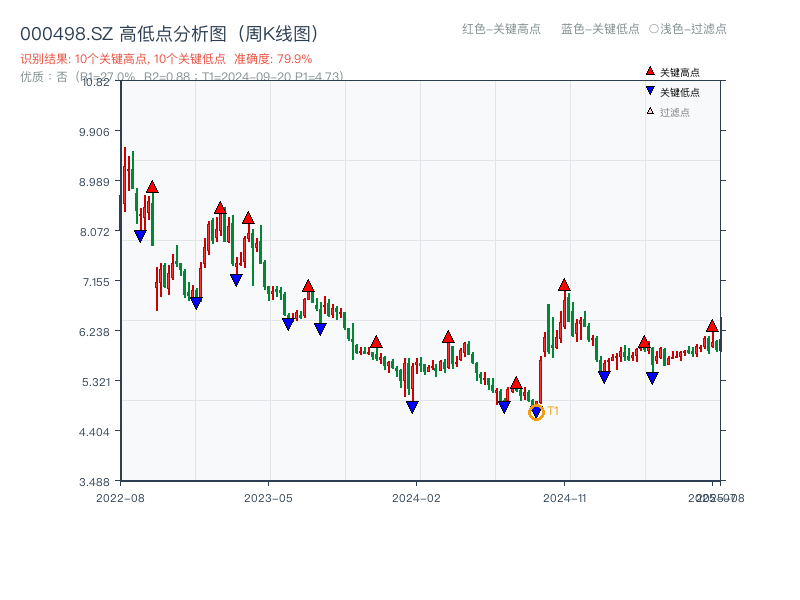Click the leftmost blue low-point triangle

[x=140, y=236]
